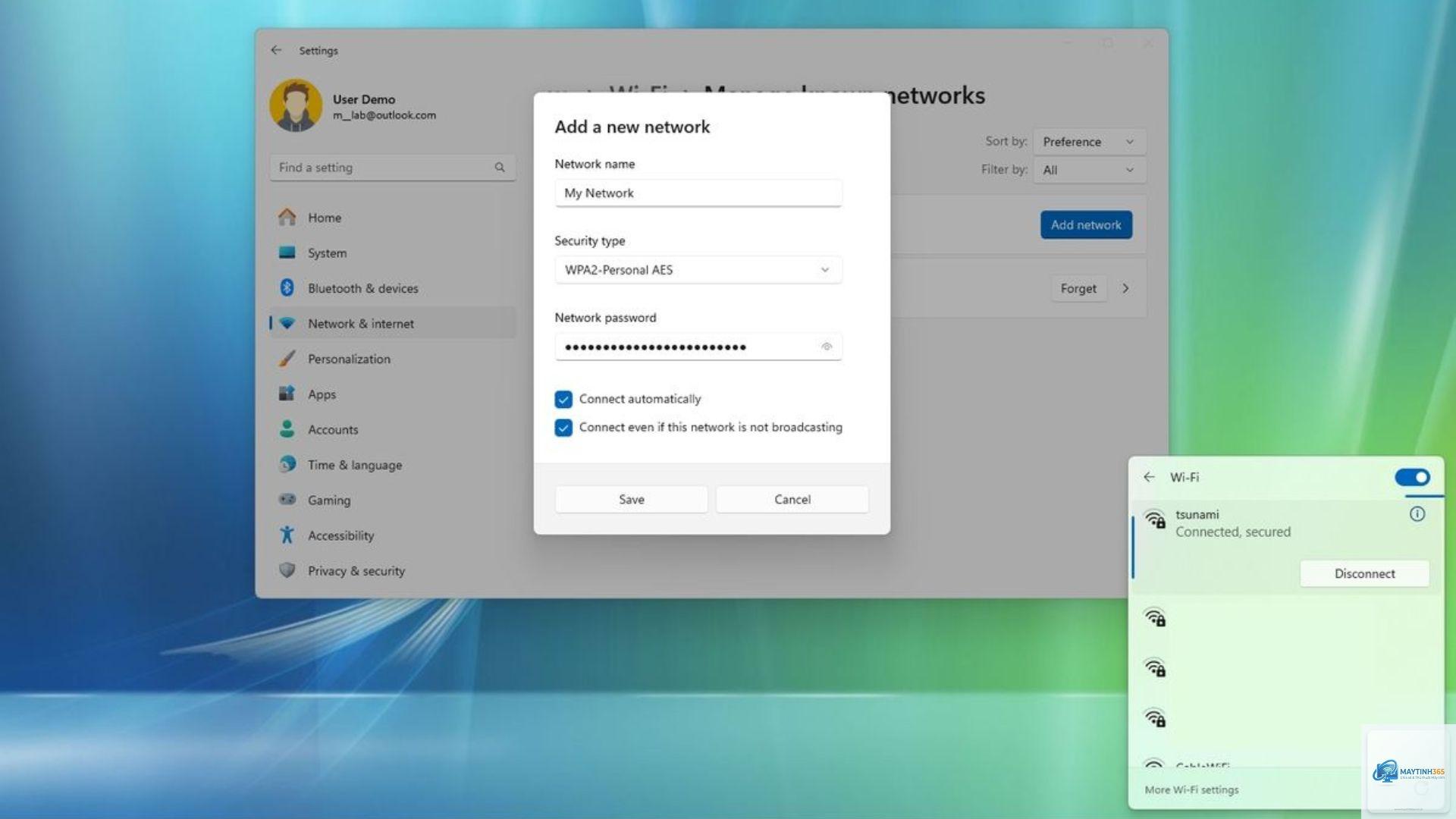The height and width of the screenshot is (819, 1456).
Task: Go back in the Wi-Fi flyout panel
Action: point(1149,477)
